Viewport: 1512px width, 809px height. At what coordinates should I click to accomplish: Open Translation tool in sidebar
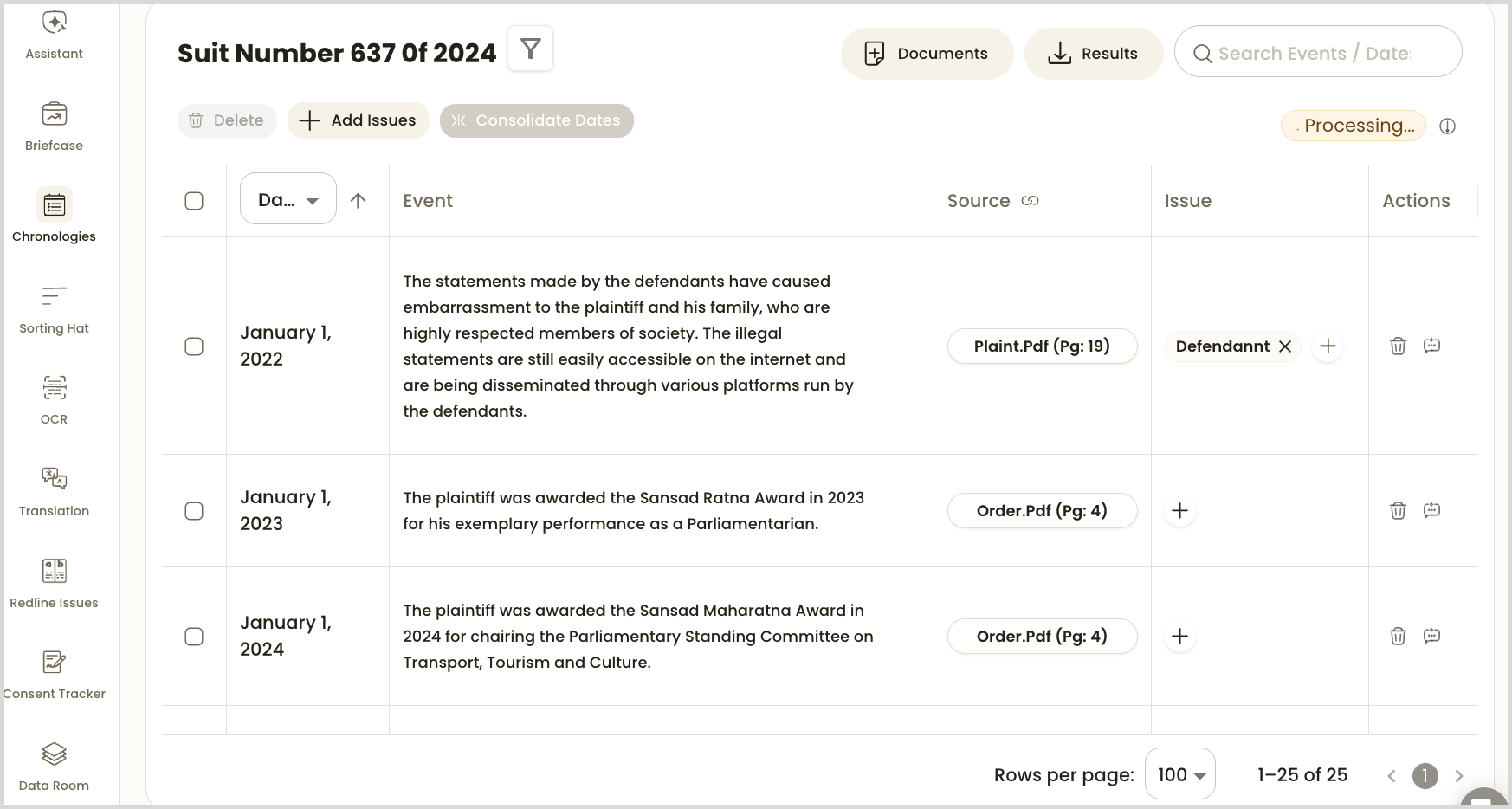[x=54, y=490]
